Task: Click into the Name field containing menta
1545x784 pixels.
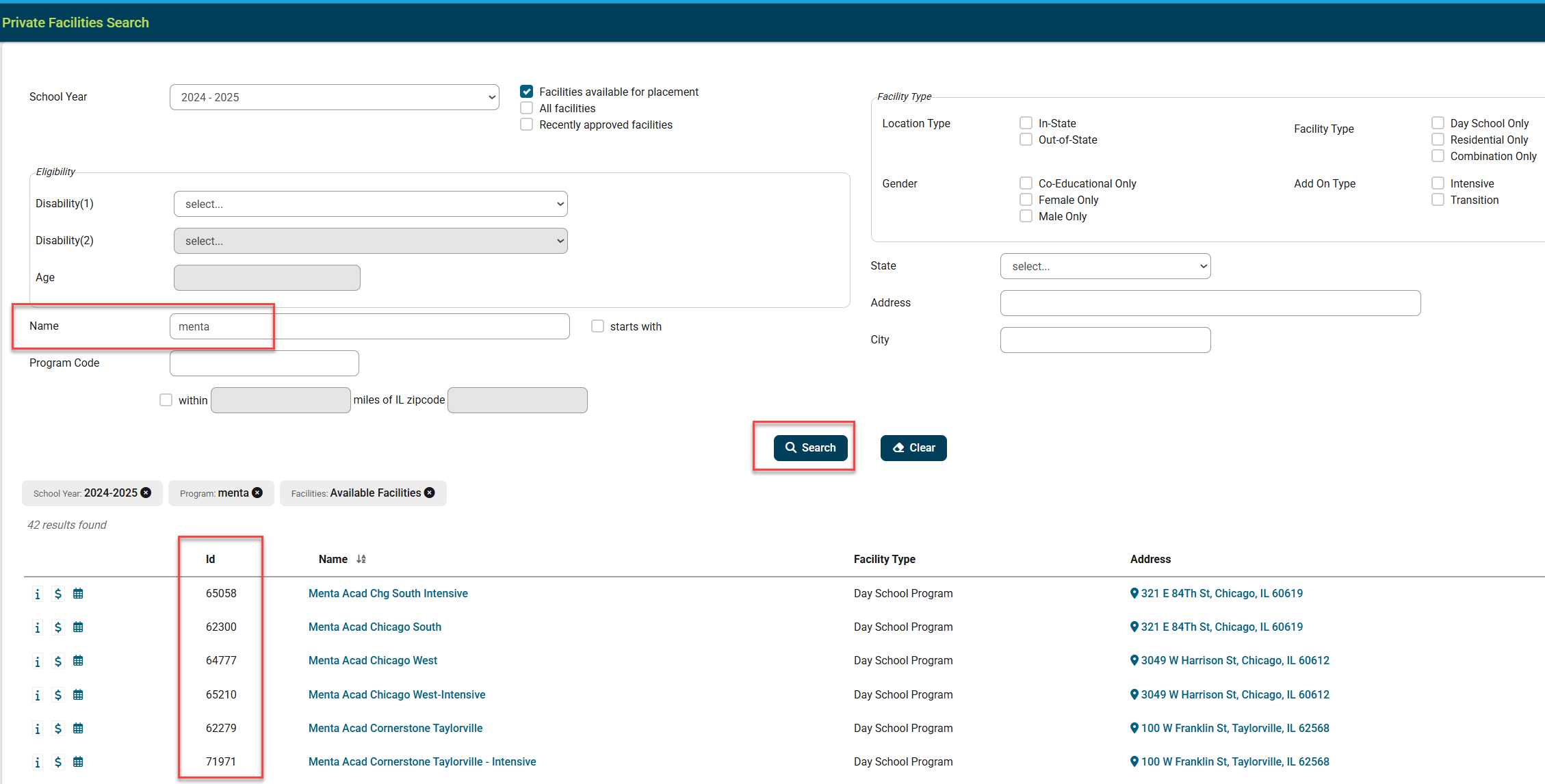Action: [369, 326]
